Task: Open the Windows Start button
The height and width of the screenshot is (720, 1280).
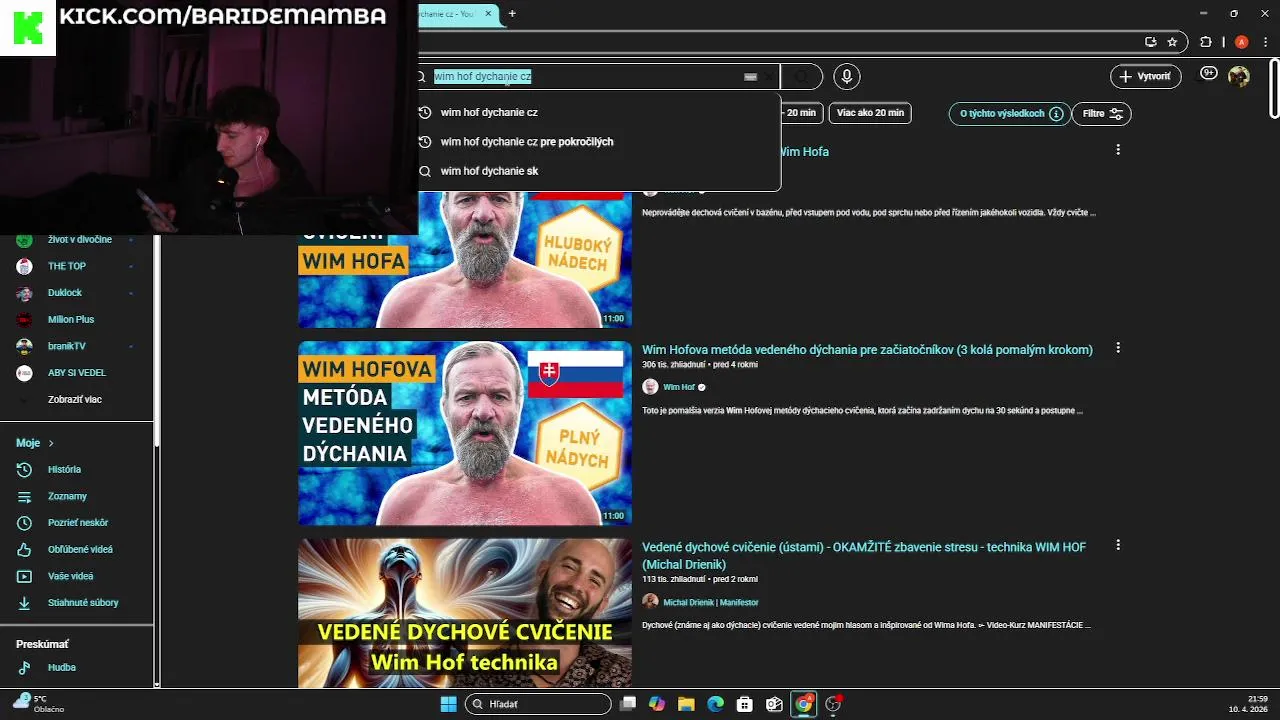Action: (448, 704)
